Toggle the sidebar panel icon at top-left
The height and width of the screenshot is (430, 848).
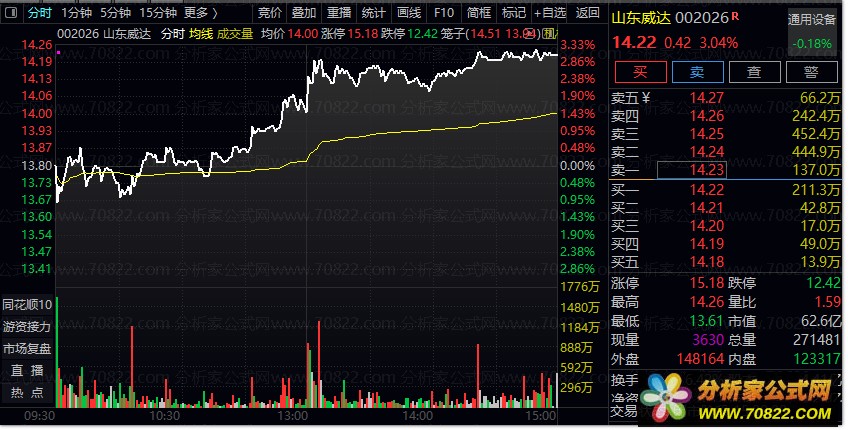coord(11,12)
